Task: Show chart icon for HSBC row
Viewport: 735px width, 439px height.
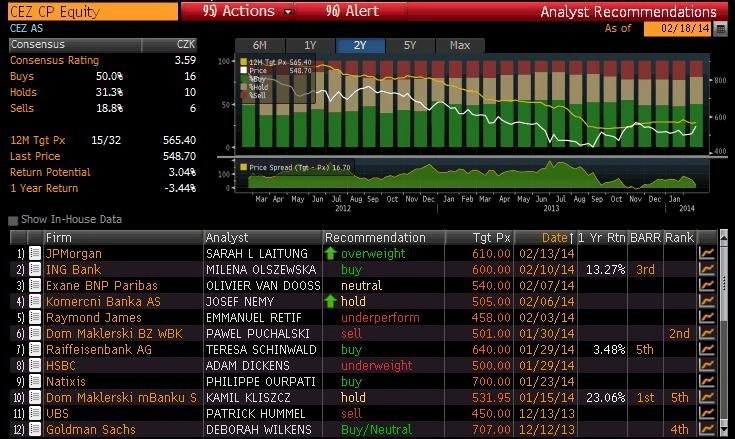Action: (x=707, y=365)
